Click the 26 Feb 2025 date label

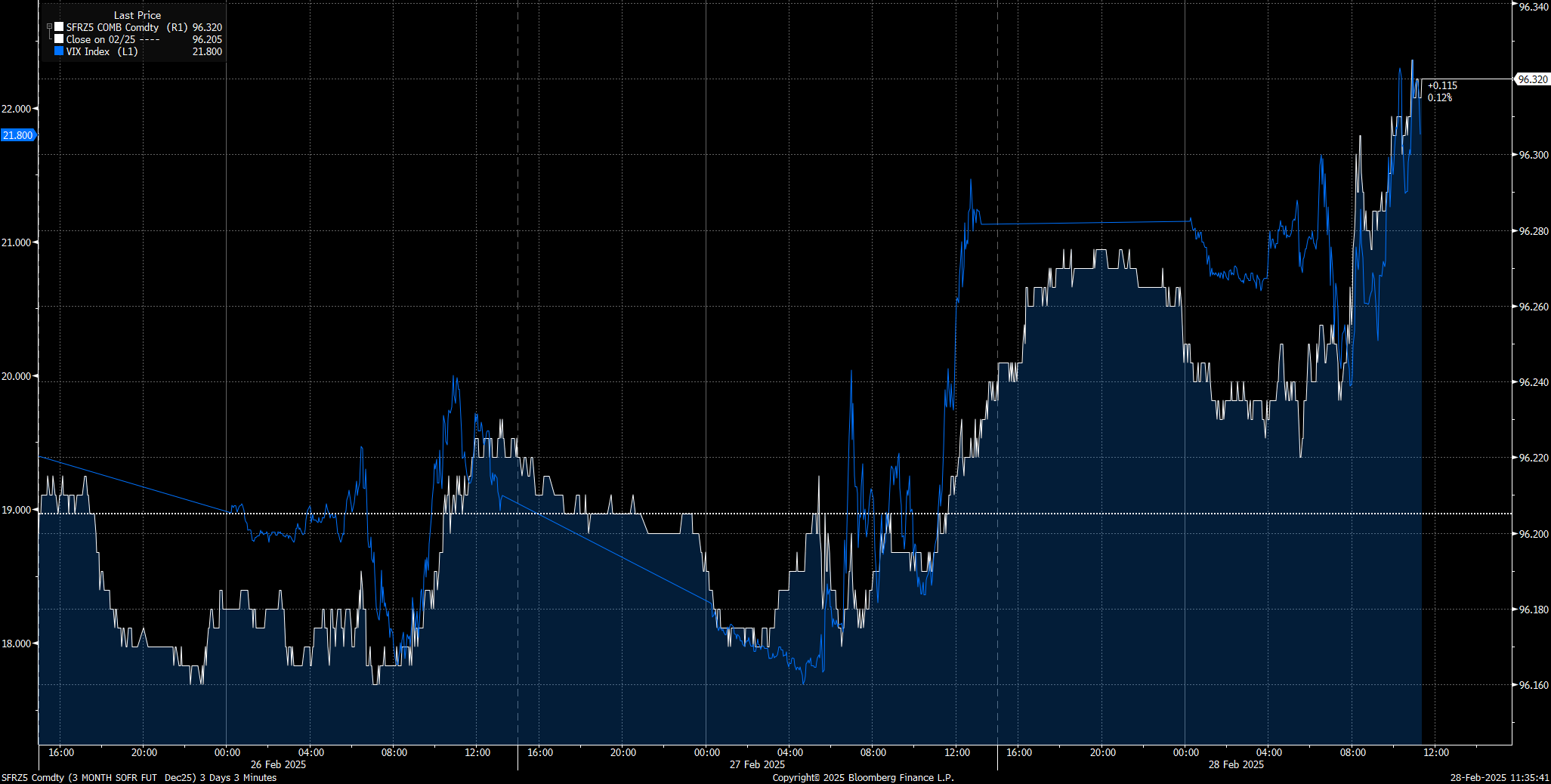tap(278, 764)
